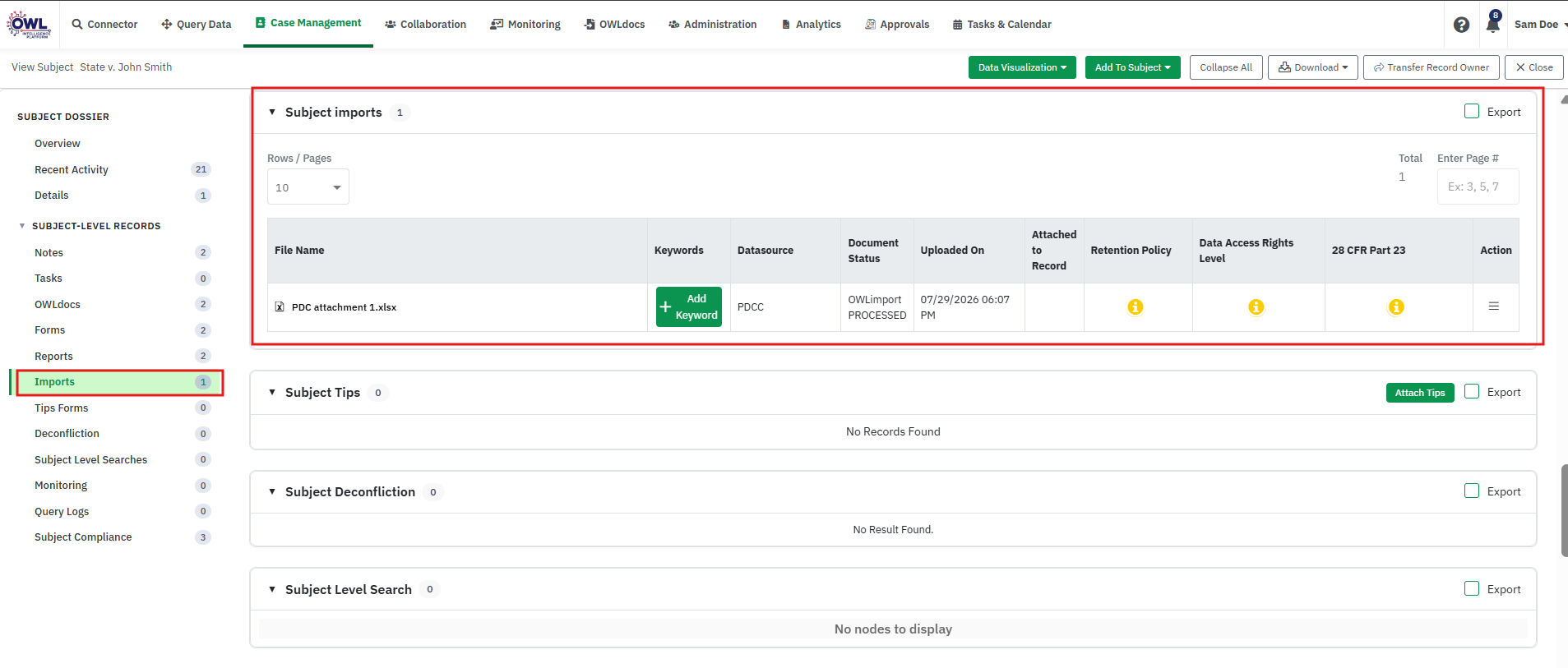This screenshot has height=668, width=1568.
Task: Click the File Name column header
Action: pyautogui.click(x=457, y=251)
